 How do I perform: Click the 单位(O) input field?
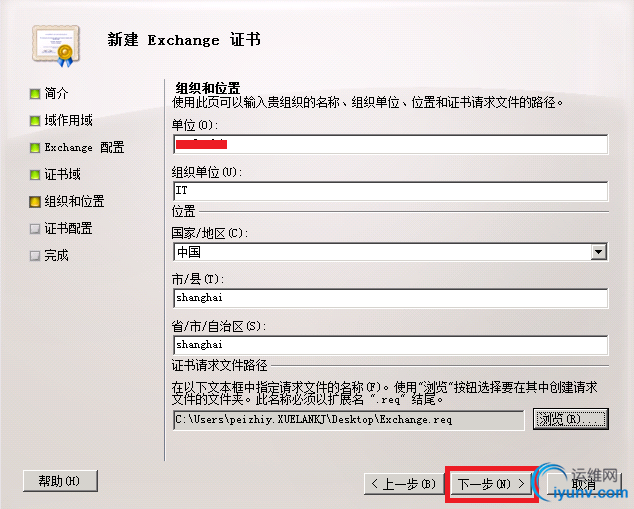[390, 144]
